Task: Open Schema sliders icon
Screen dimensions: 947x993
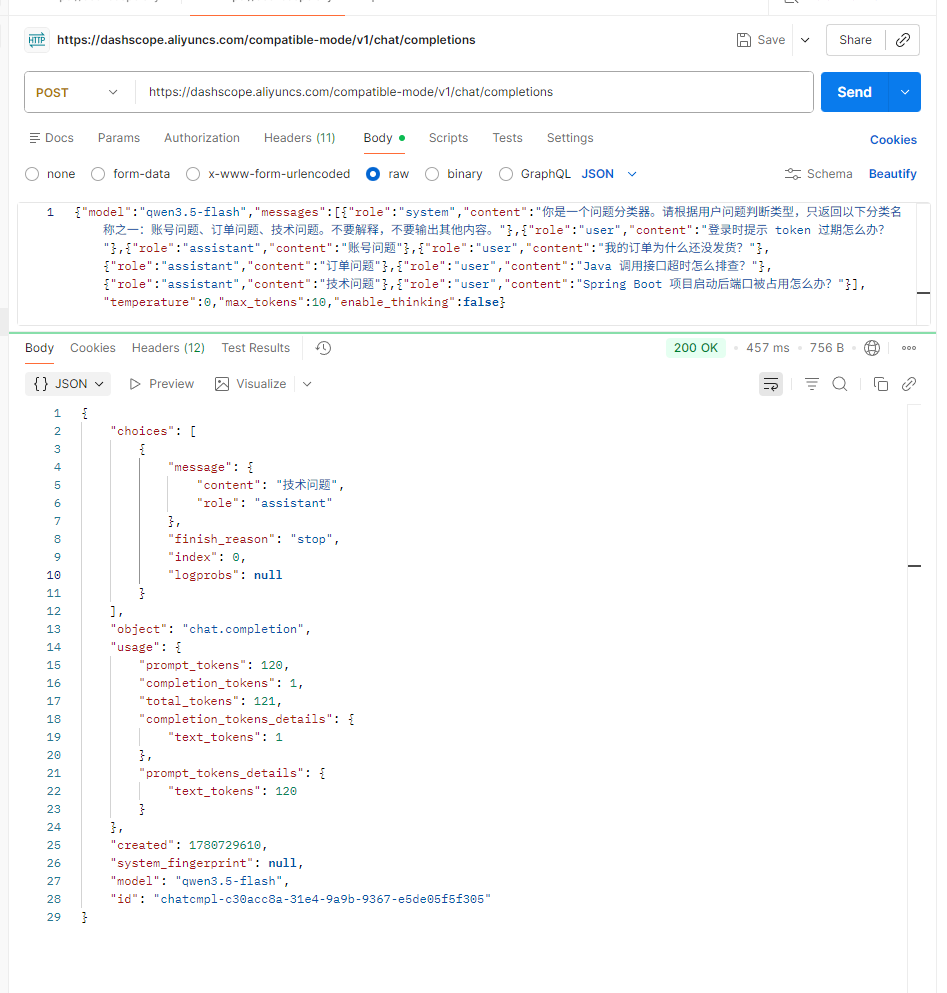Action: coord(792,174)
